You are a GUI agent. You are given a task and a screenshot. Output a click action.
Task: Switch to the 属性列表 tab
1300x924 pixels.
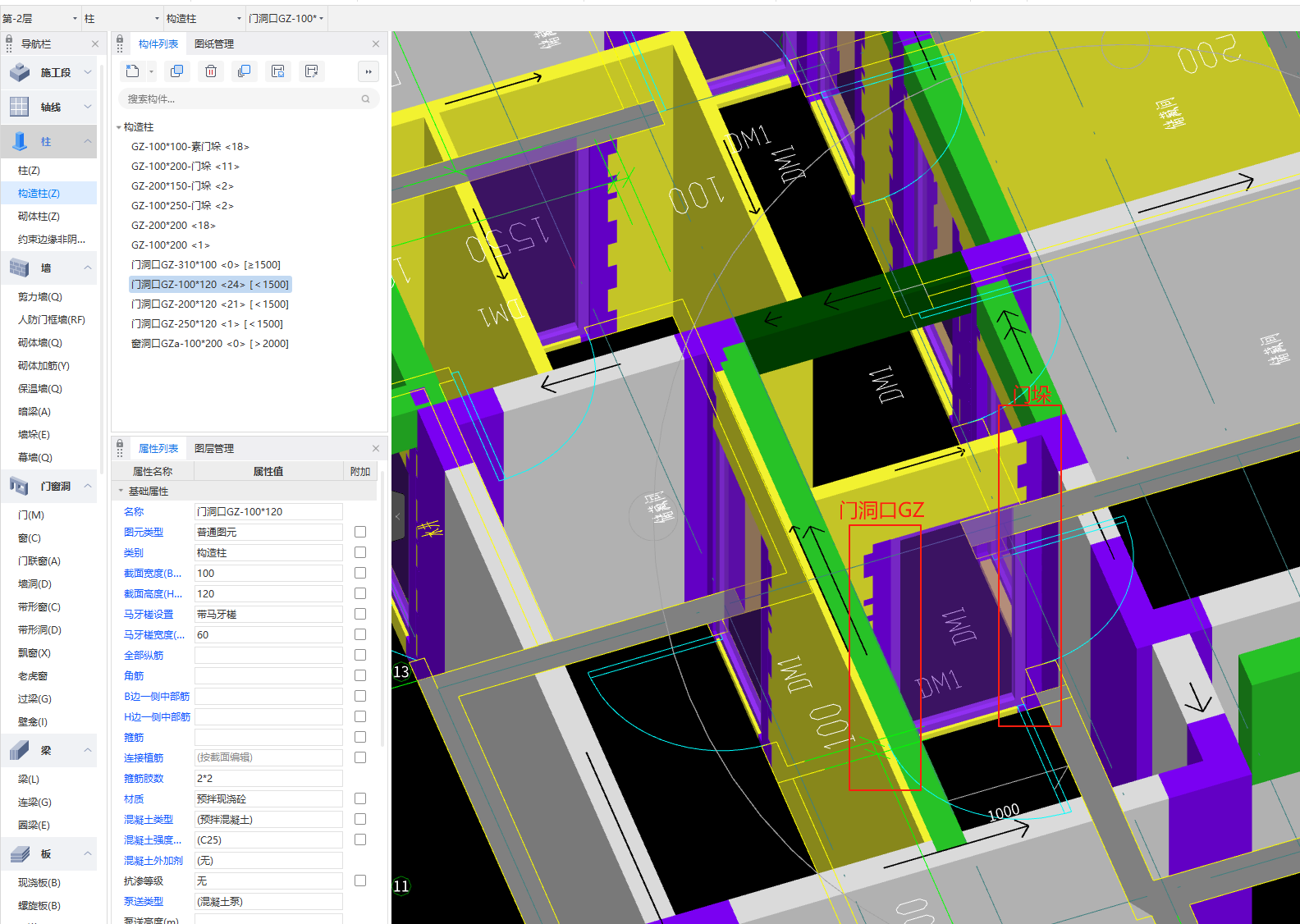158,448
